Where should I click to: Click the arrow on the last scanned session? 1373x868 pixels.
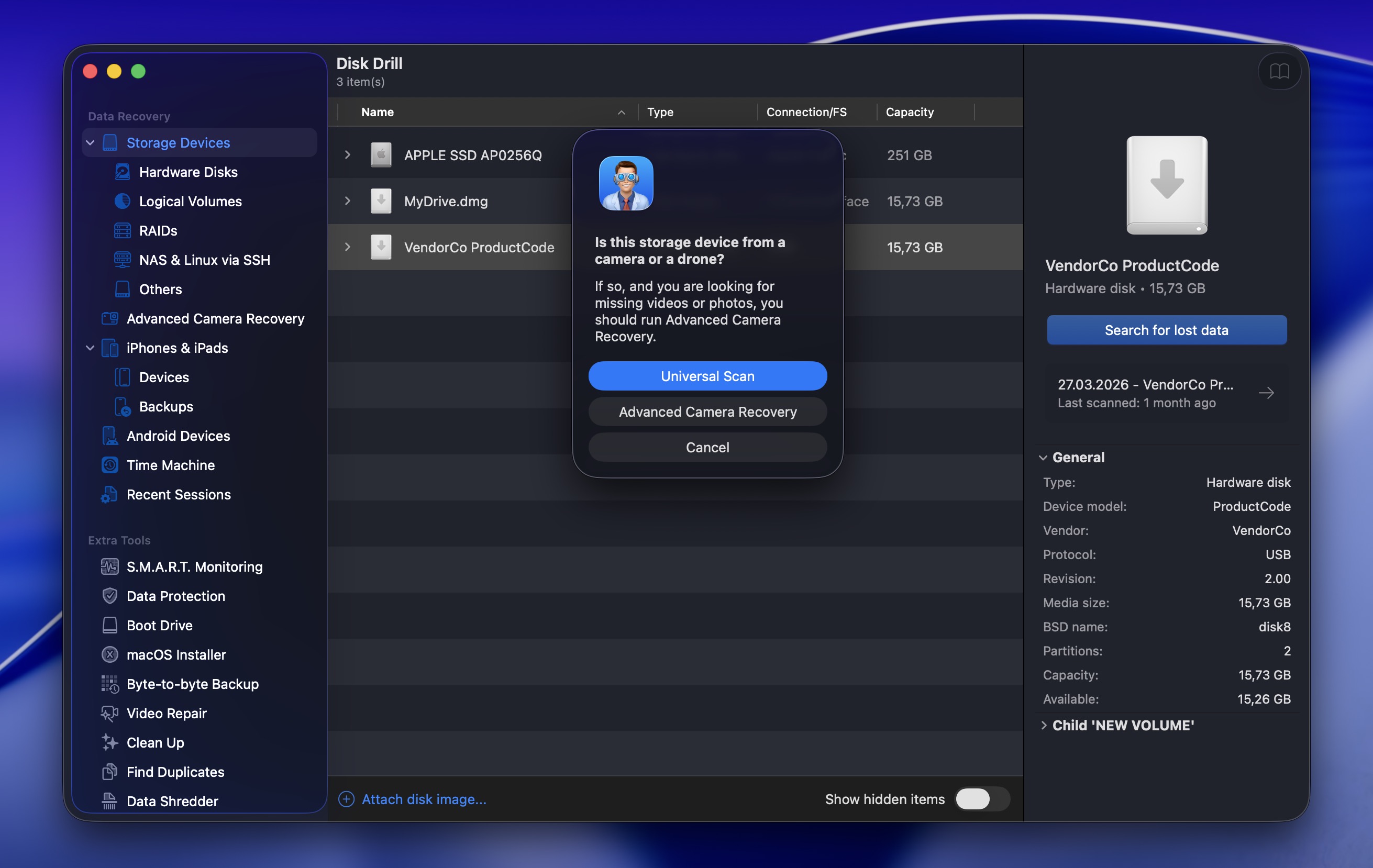click(x=1266, y=393)
